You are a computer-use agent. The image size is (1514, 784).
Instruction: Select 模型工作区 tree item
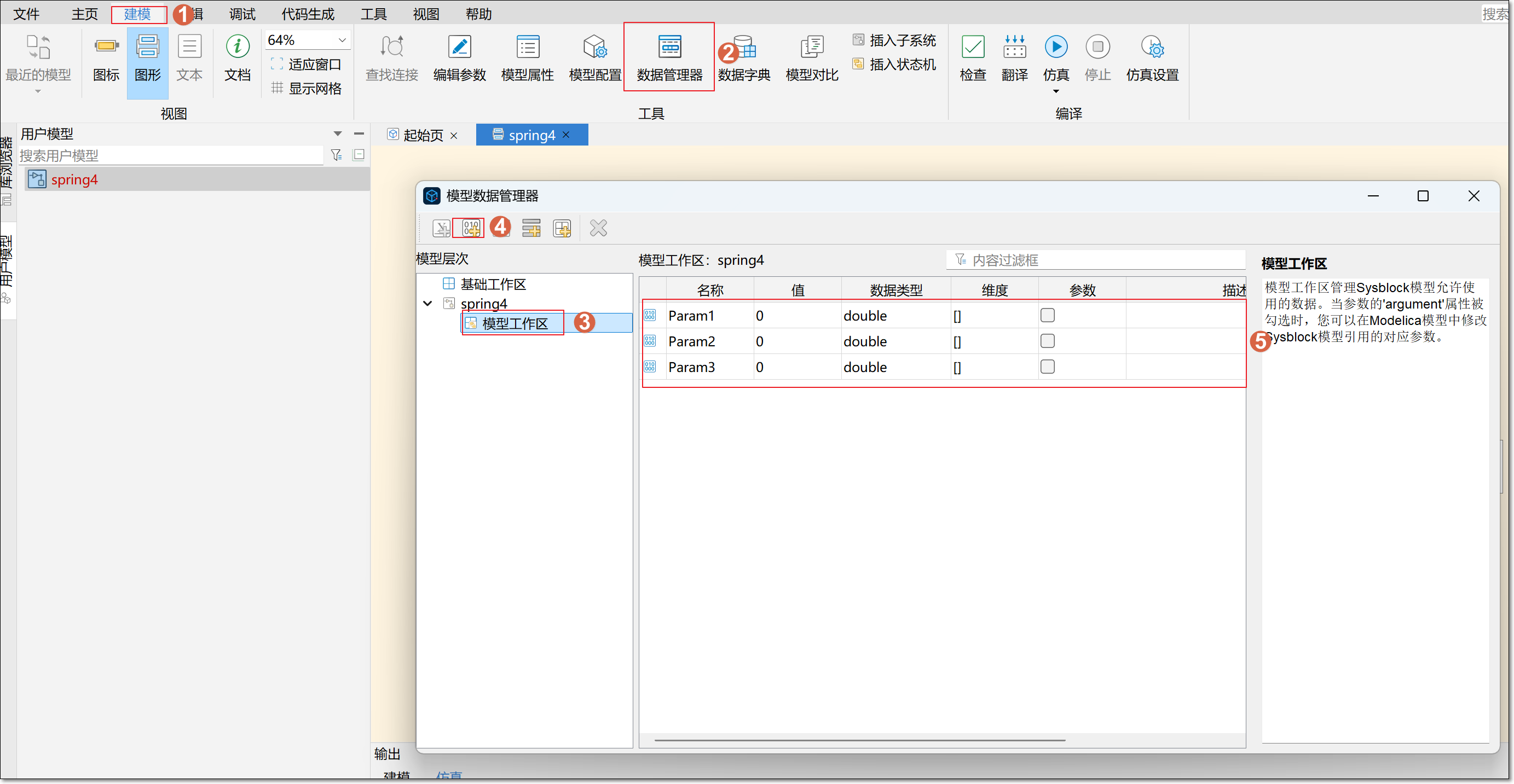coord(515,323)
